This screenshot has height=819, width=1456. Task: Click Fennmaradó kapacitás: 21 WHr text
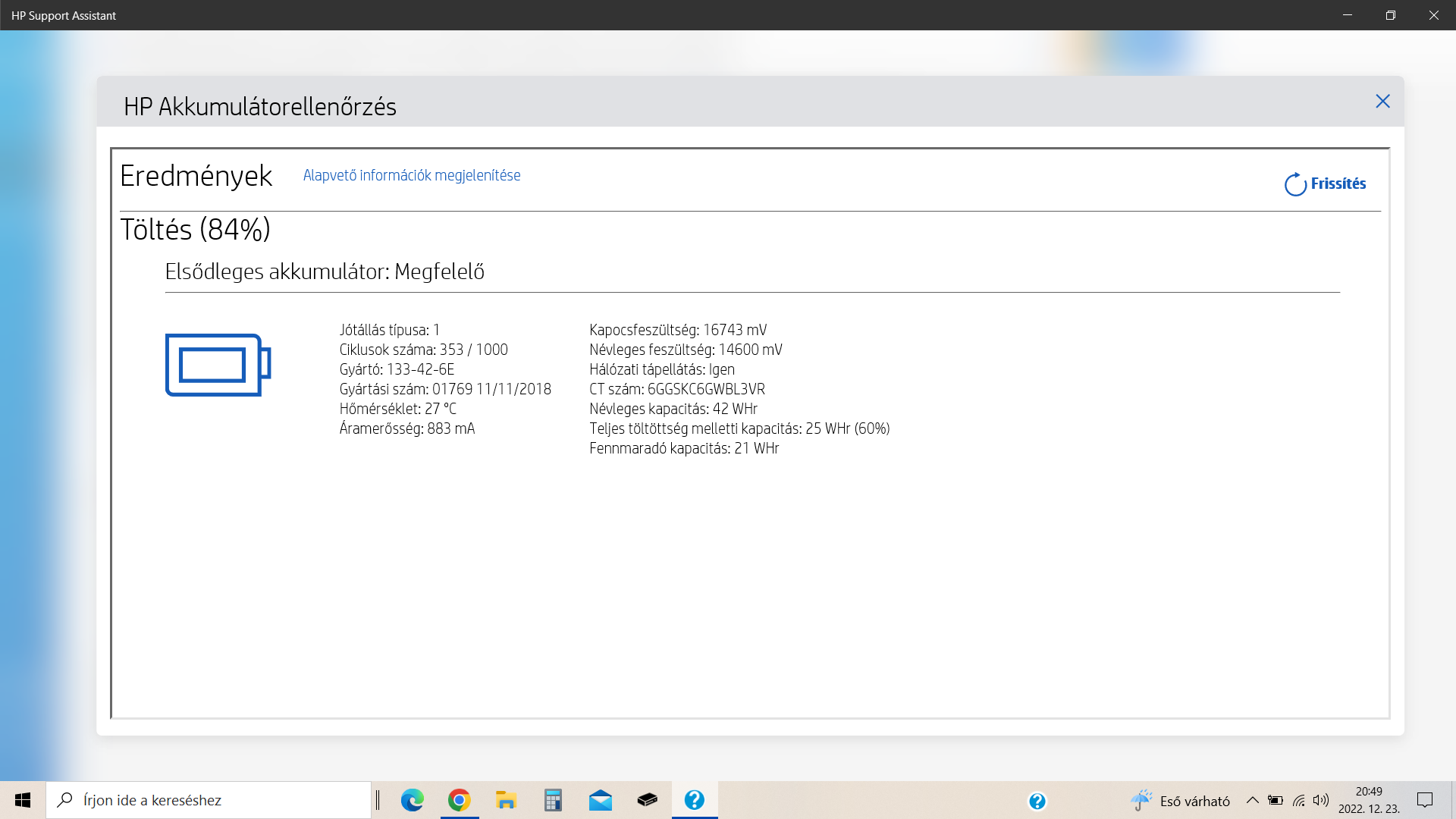point(684,448)
